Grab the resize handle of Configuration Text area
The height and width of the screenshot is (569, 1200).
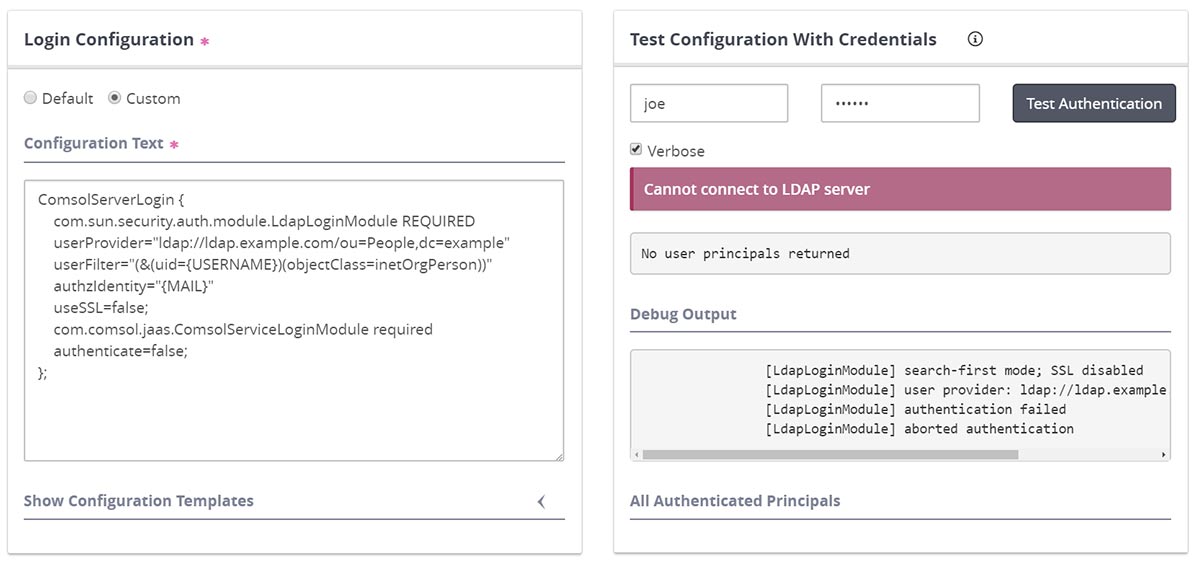pyautogui.click(x=558, y=455)
